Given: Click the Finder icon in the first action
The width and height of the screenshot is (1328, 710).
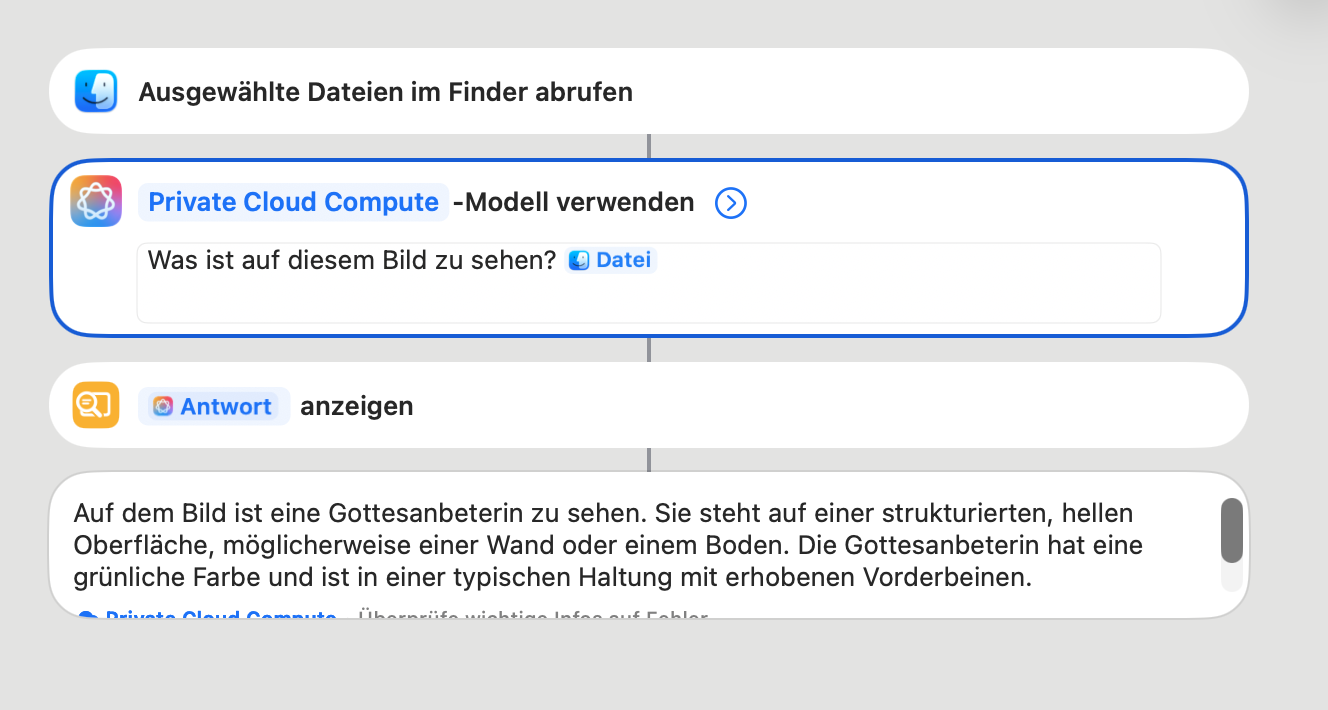Looking at the screenshot, I should point(96,92).
